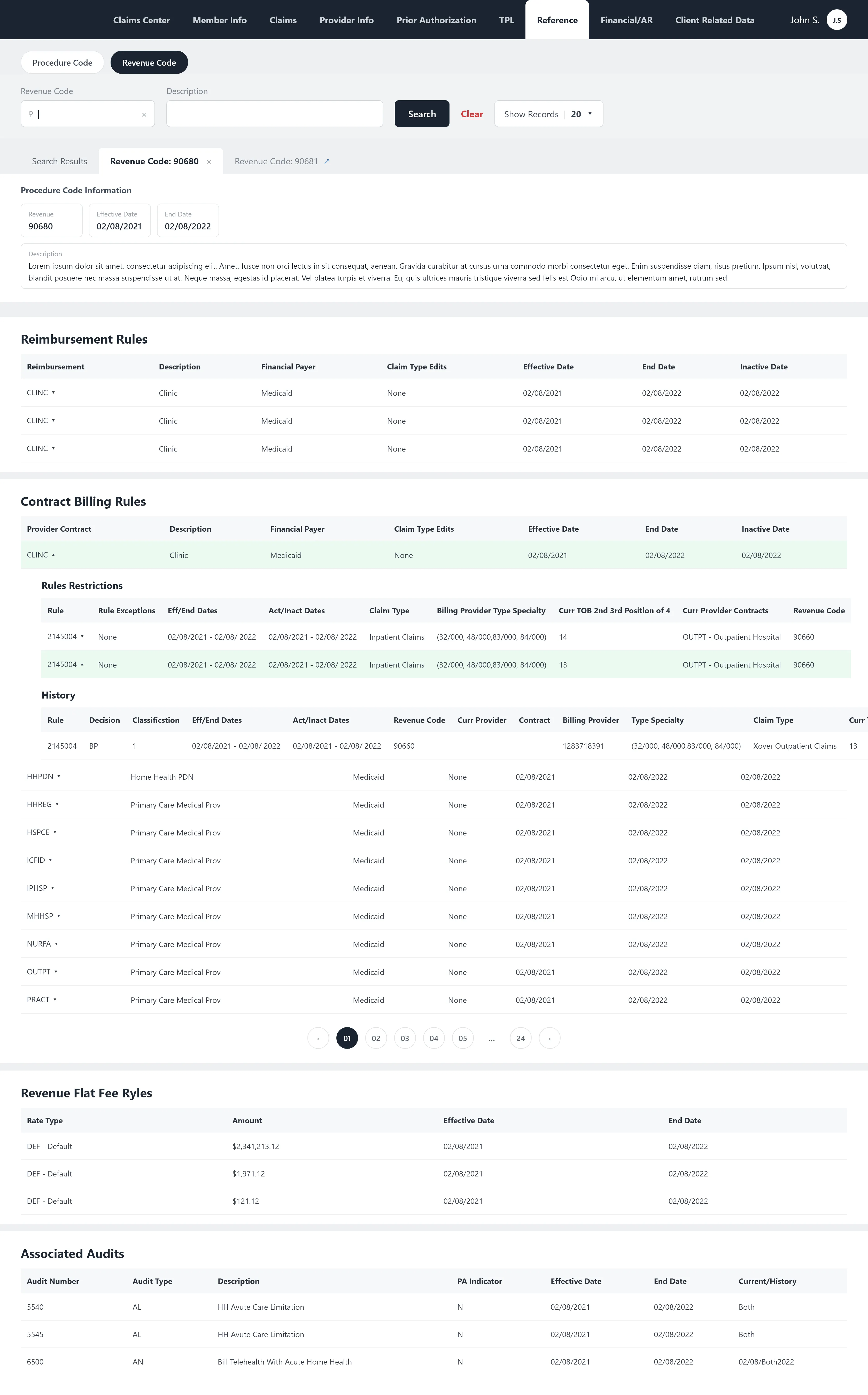The height and width of the screenshot is (1395, 868).
Task: Go to page 02 of contract rules
Action: pyautogui.click(x=376, y=1038)
